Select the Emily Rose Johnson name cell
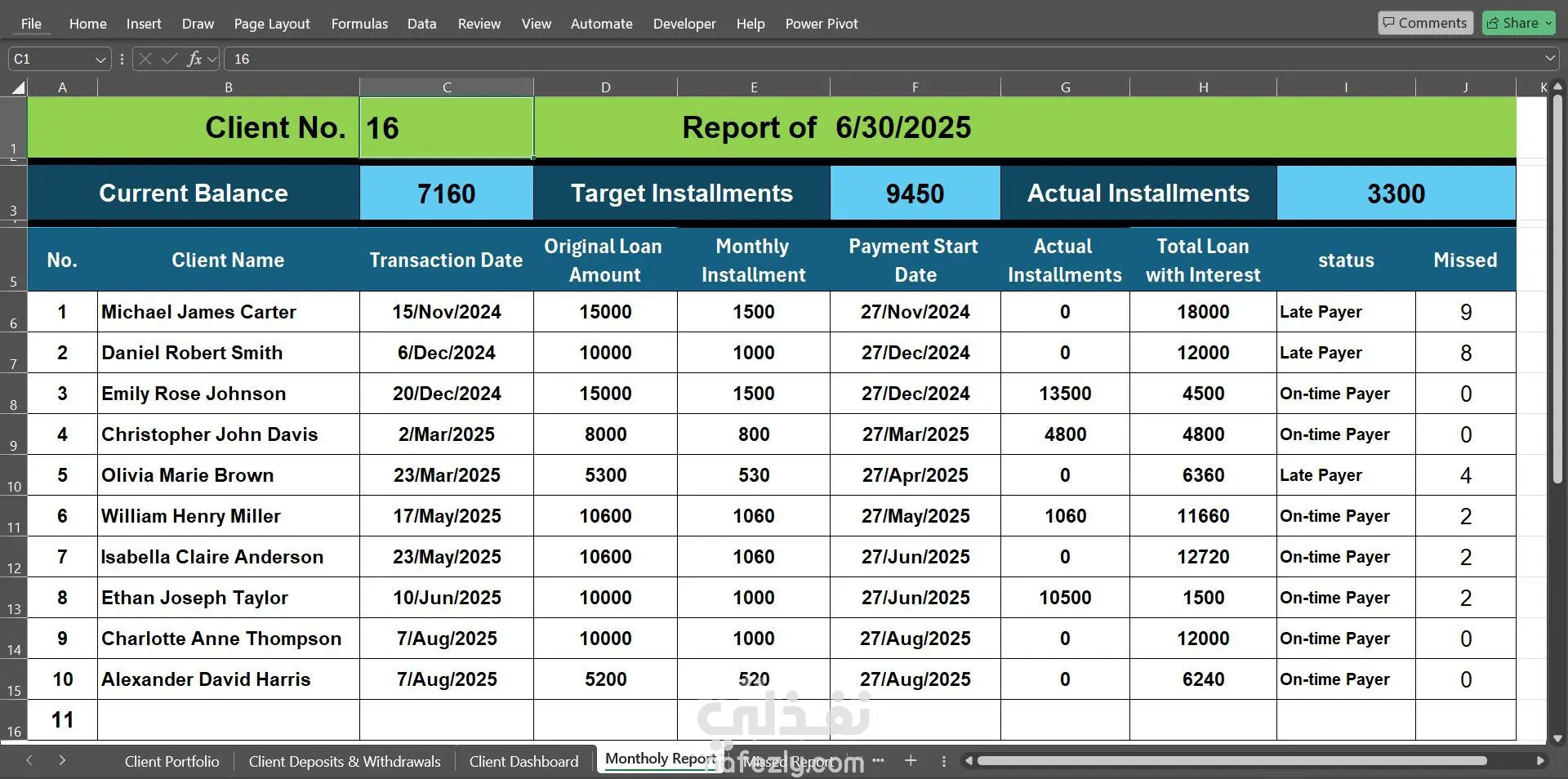The image size is (1568, 779). [x=229, y=394]
